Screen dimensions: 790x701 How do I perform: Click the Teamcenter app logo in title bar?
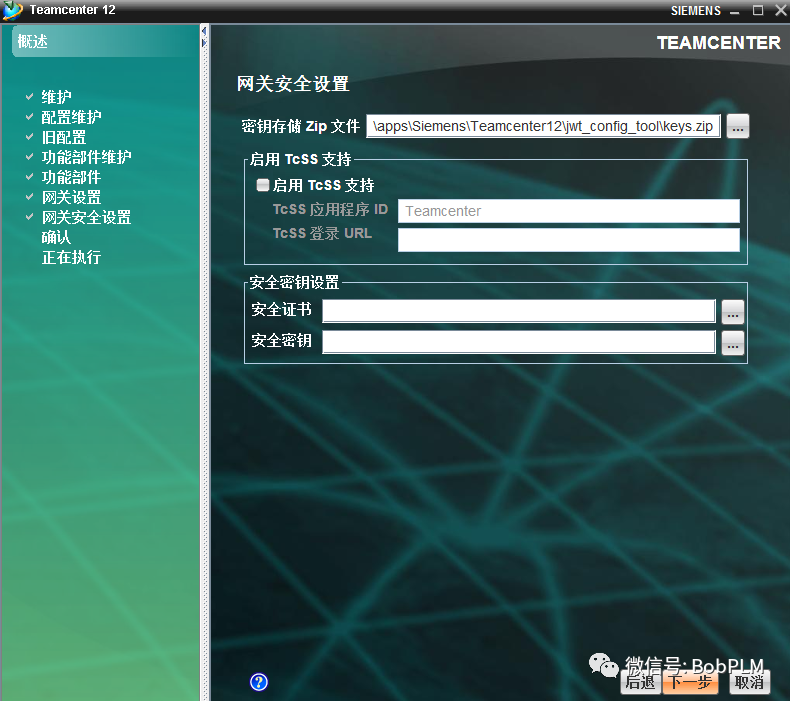(x=13, y=11)
